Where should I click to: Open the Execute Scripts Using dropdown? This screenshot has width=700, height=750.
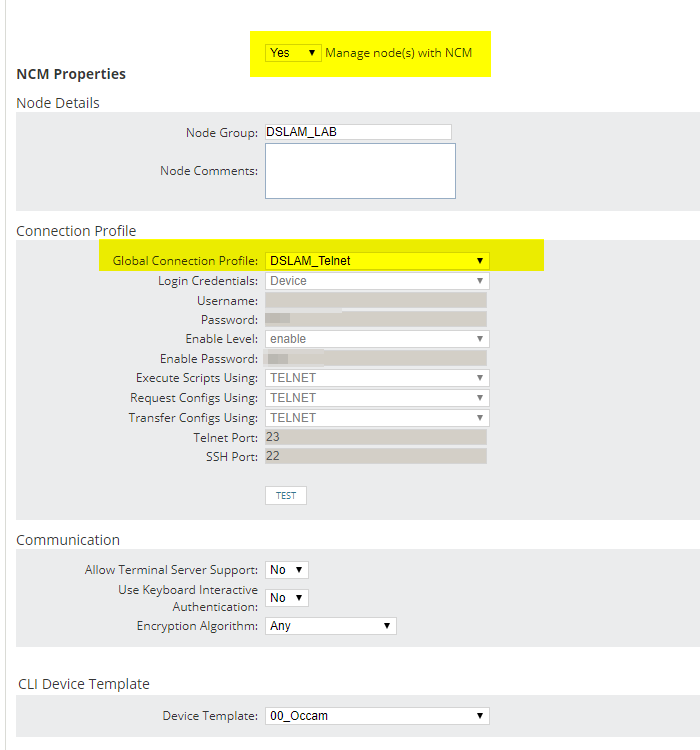377,378
